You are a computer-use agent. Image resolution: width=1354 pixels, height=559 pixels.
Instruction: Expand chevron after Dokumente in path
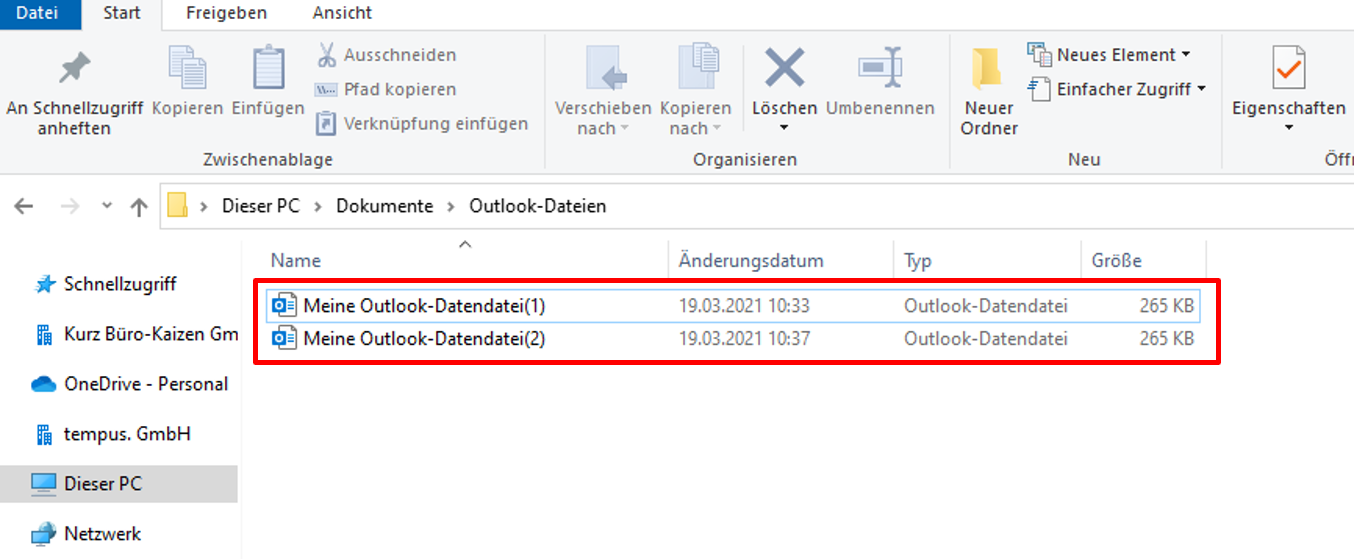pyautogui.click(x=451, y=207)
